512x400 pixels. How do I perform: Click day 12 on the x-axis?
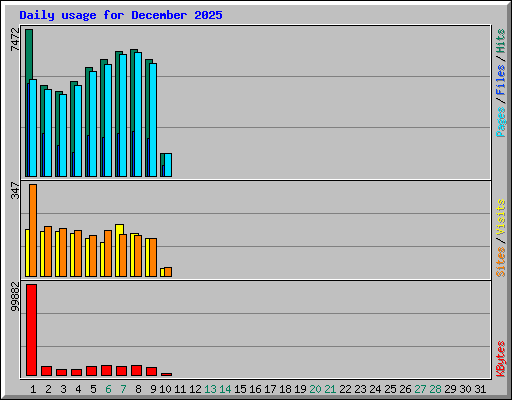pos(195,389)
